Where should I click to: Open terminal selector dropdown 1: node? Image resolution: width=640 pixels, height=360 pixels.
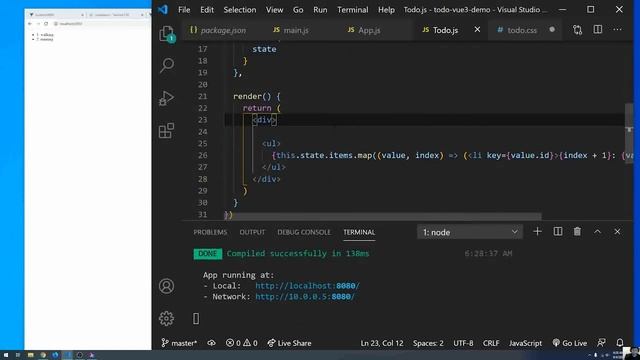pos(470,232)
